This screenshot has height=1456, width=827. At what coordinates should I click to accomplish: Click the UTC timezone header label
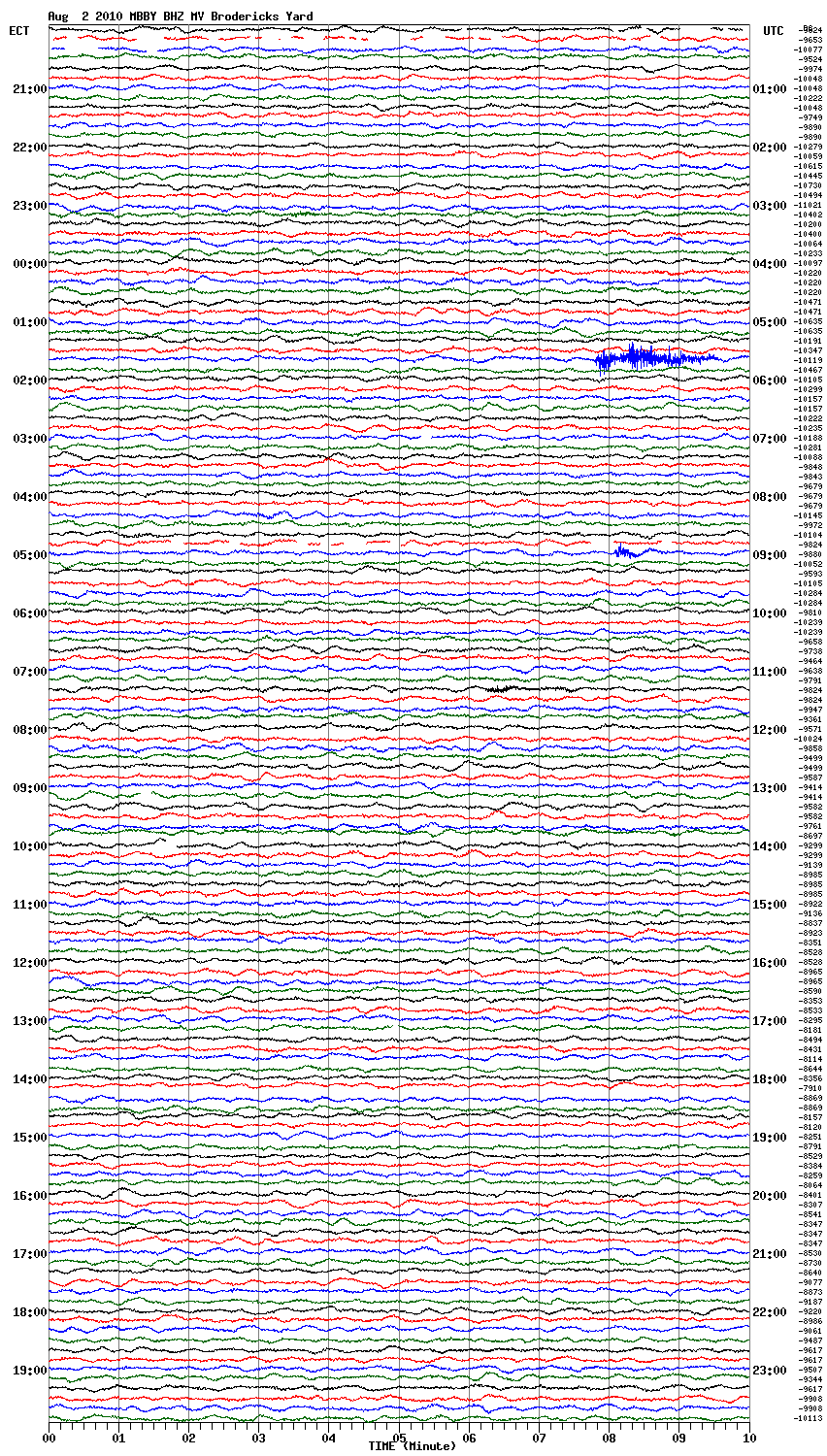click(774, 31)
